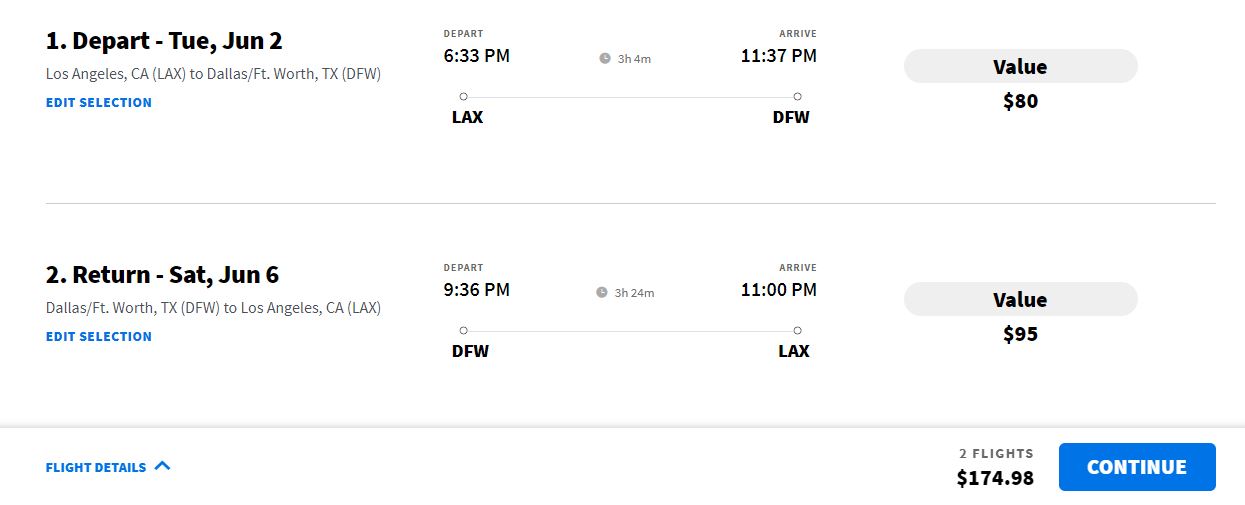
Task: Edit selection for the Tue, Jun 2 departure
Action: 99,102
